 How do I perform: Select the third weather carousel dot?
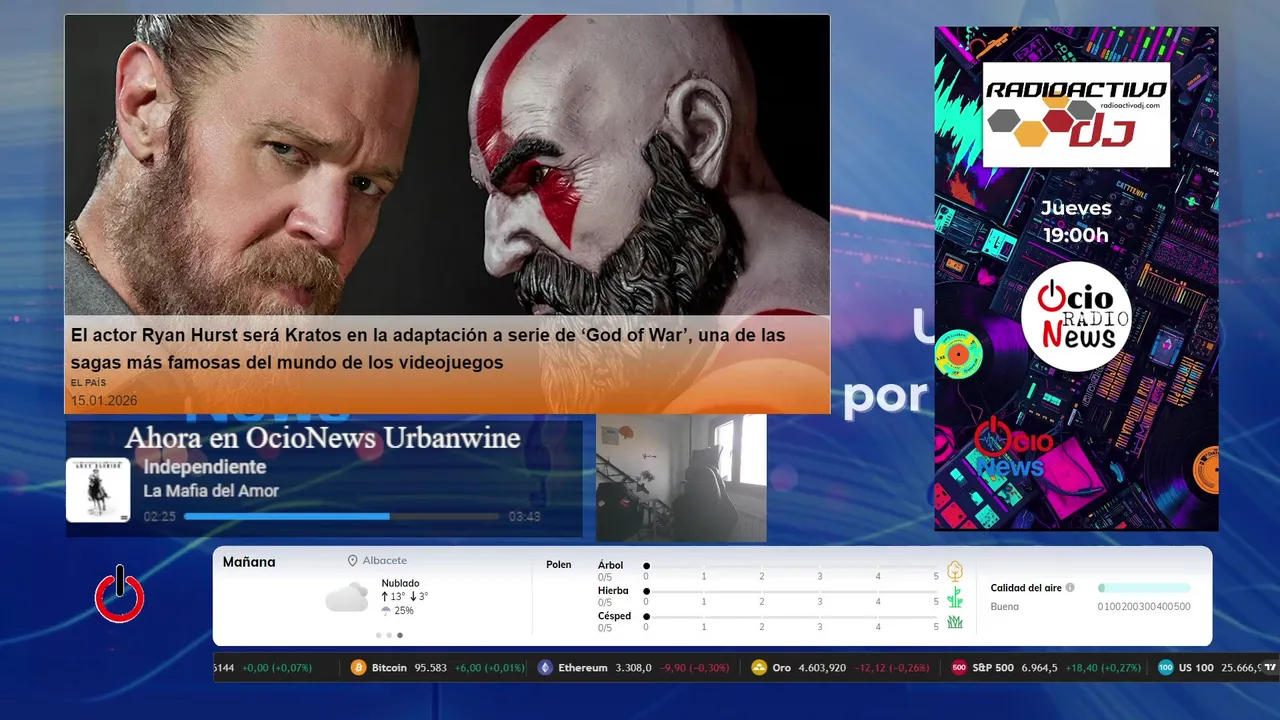pyautogui.click(x=400, y=635)
